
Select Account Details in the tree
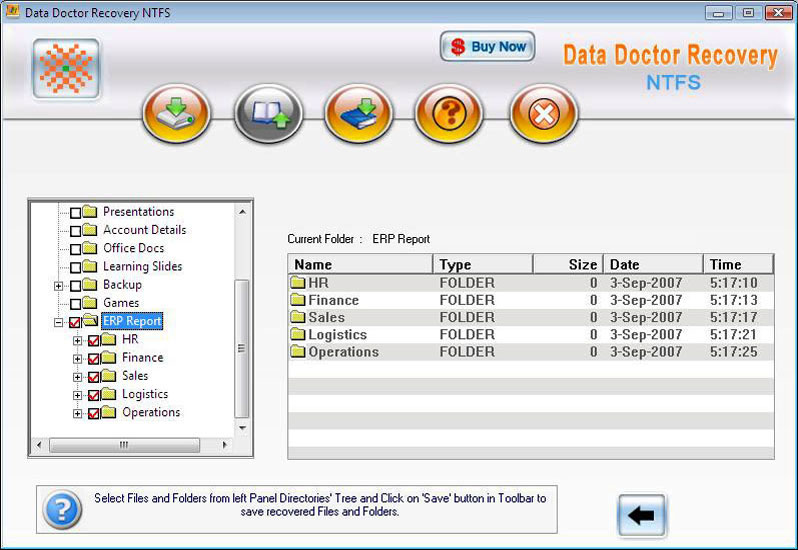tap(145, 230)
